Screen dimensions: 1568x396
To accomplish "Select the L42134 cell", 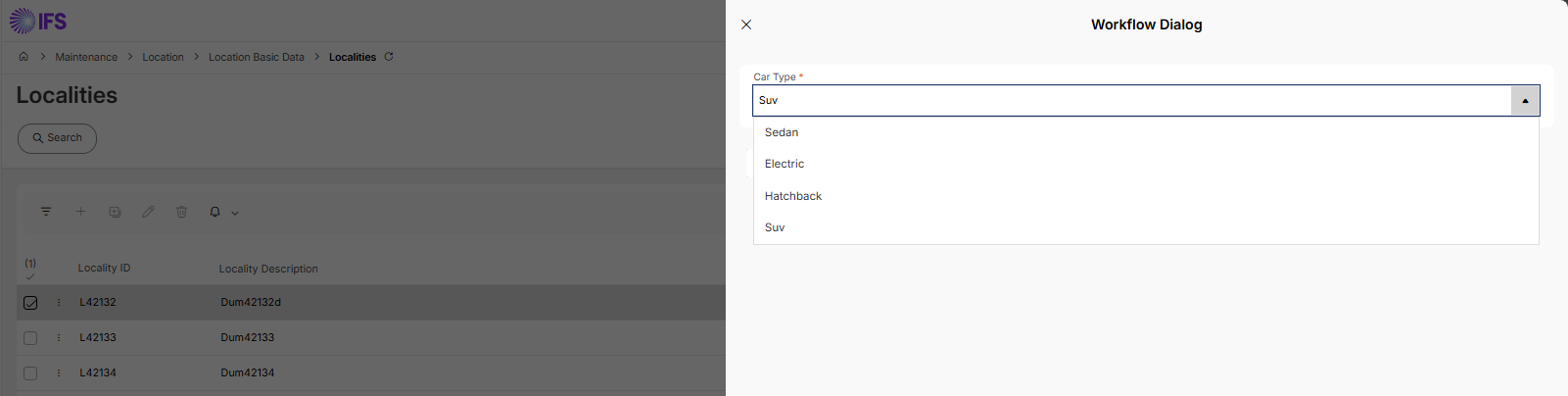I will point(98,372).
